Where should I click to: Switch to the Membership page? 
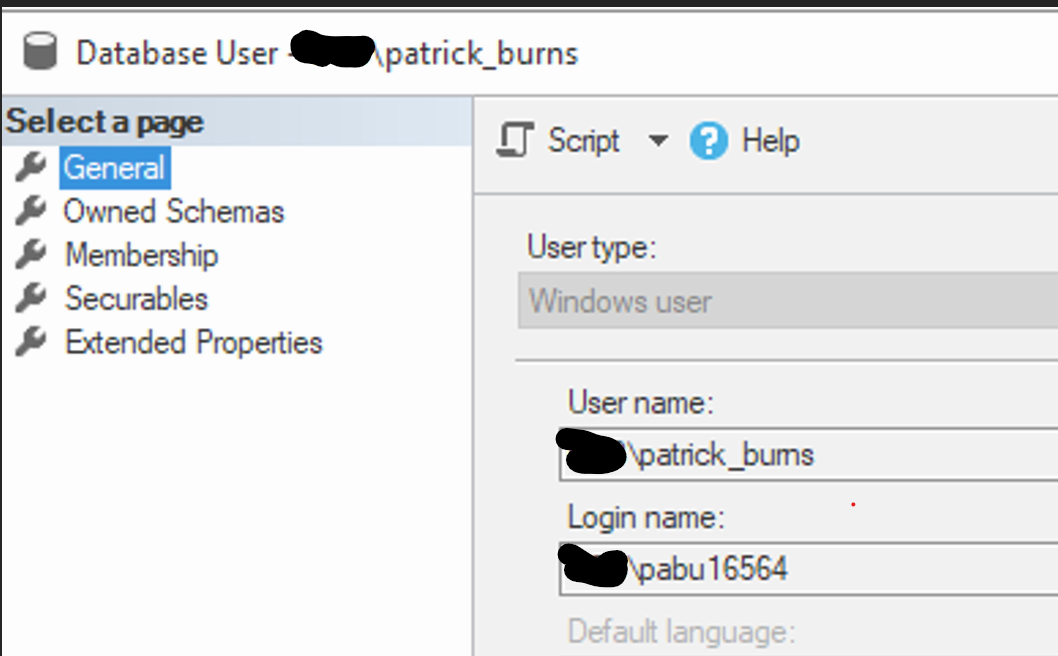pos(141,255)
